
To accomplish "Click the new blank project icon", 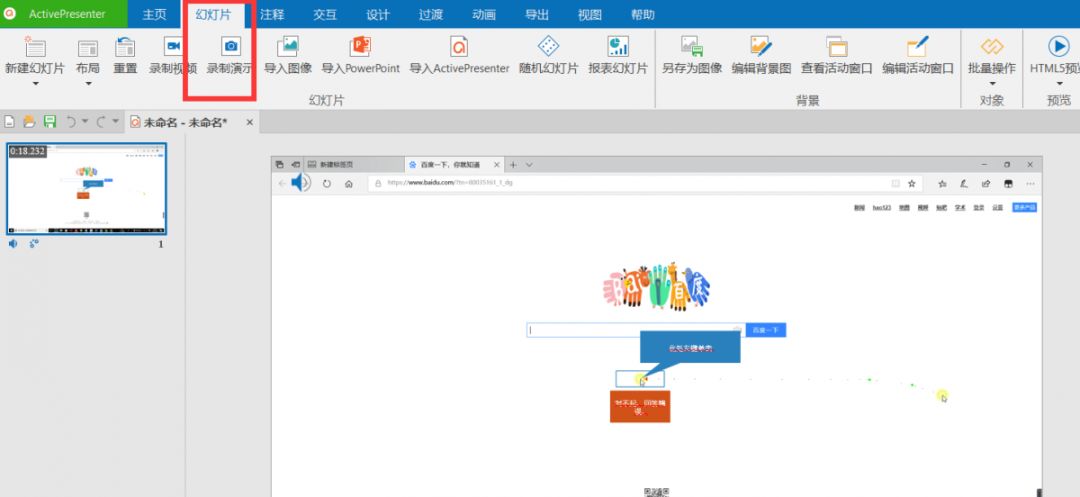I will point(10,122).
